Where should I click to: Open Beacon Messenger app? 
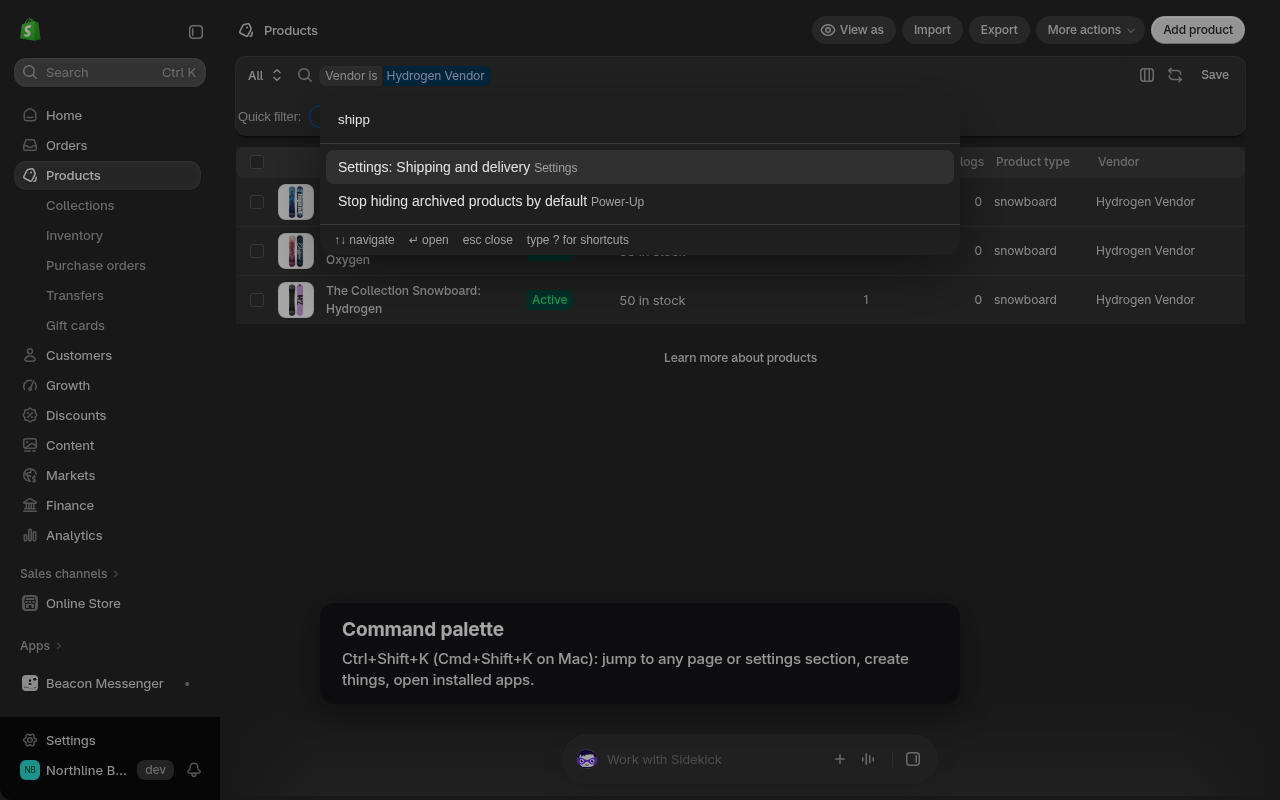[108, 683]
